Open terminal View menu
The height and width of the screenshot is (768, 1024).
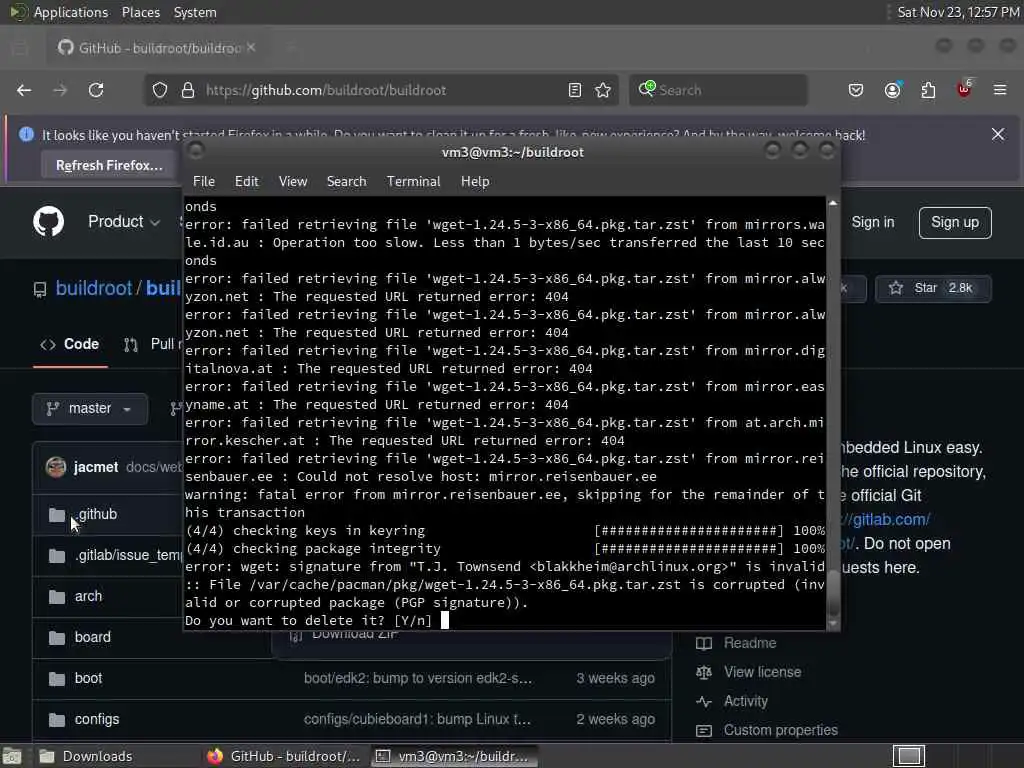click(293, 182)
